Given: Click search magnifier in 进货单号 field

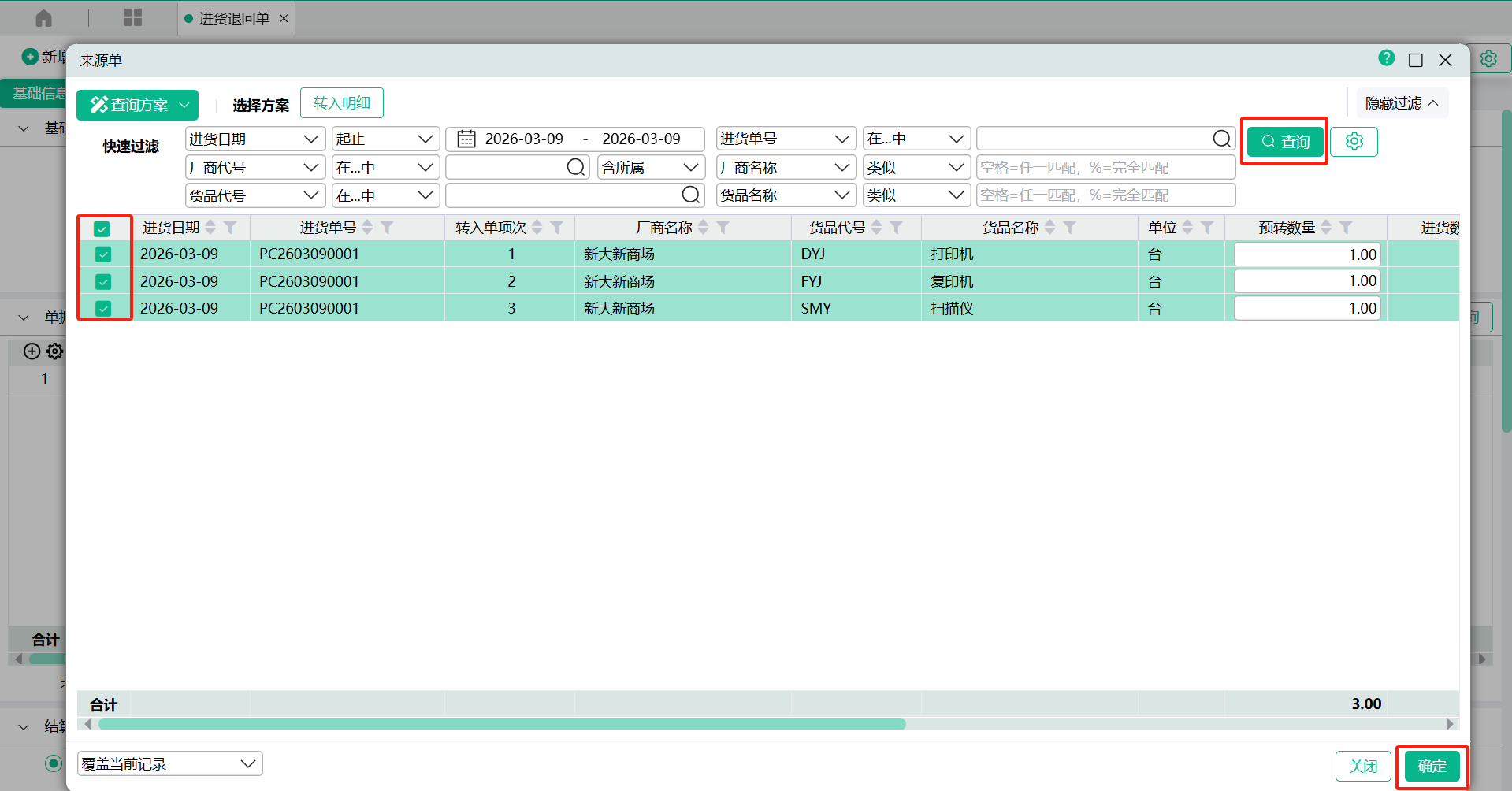Looking at the screenshot, I should tap(1221, 139).
